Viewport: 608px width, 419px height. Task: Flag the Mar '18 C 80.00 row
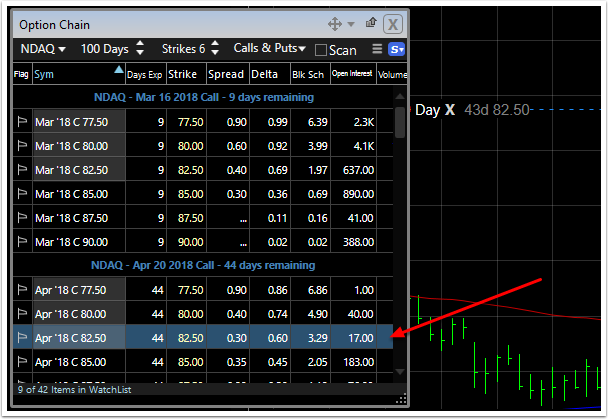coord(22,146)
